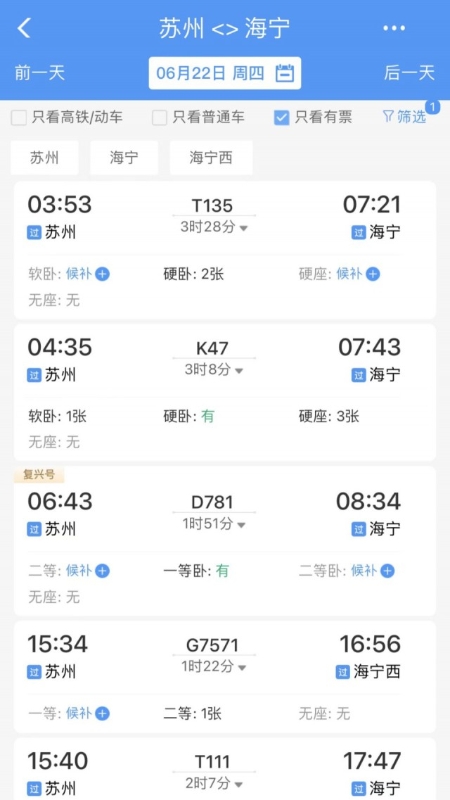
Task: Uncheck 只看有票 checkbox
Action: (282, 118)
